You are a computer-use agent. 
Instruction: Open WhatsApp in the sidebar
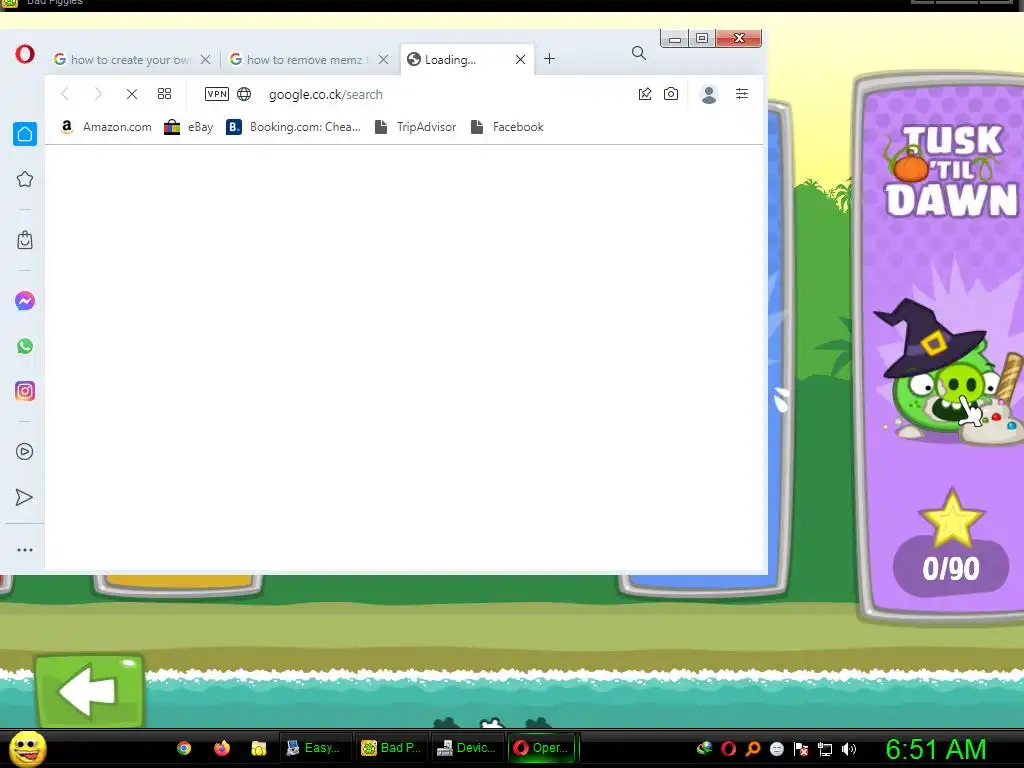coord(25,346)
